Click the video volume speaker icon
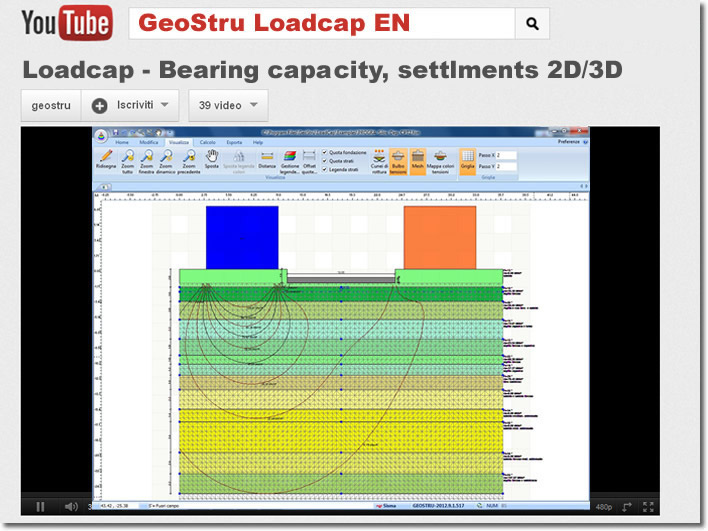Screen dimensions: 708x531 [71, 507]
